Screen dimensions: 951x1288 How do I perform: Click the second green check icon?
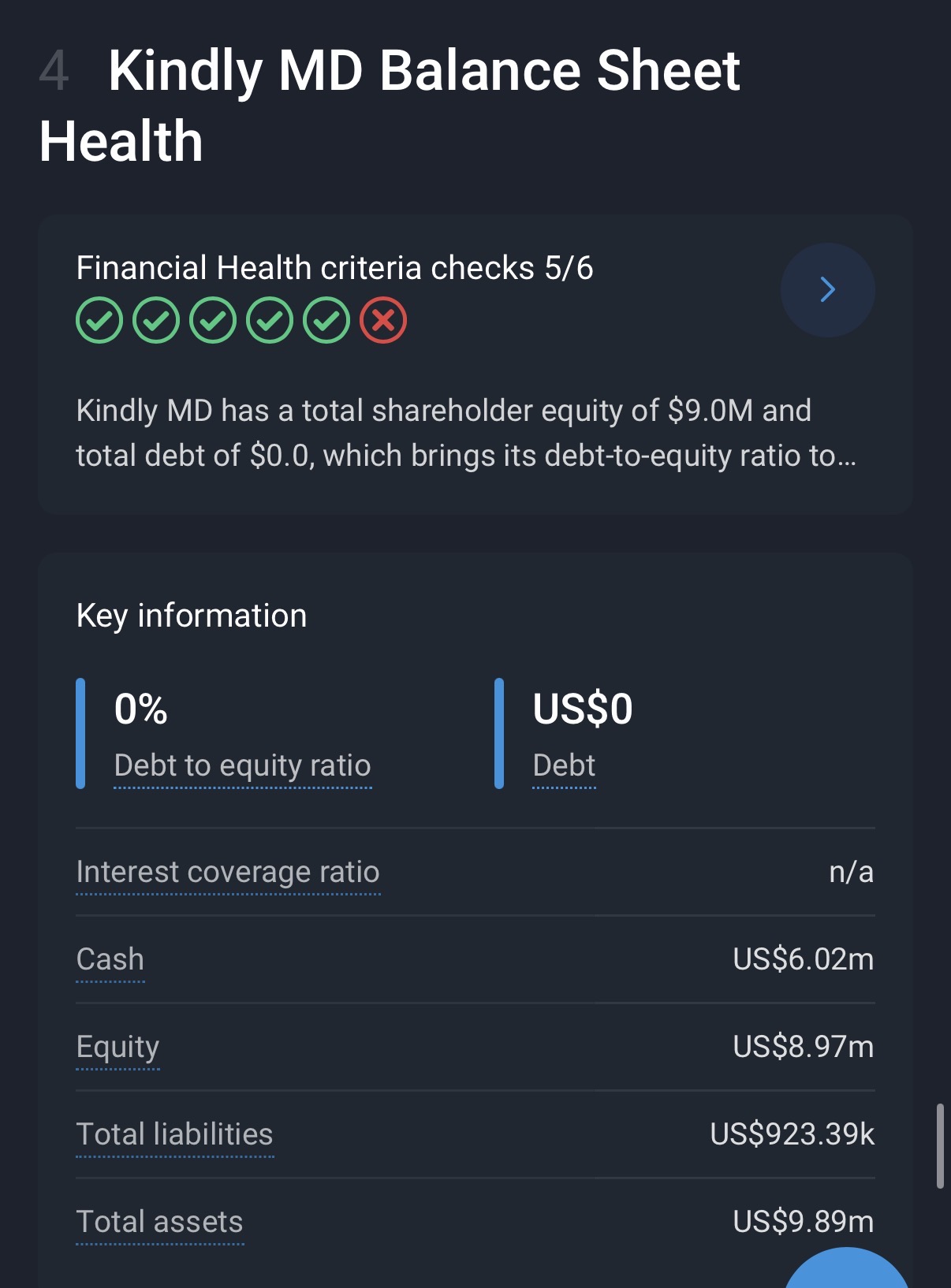pyautogui.click(x=156, y=321)
